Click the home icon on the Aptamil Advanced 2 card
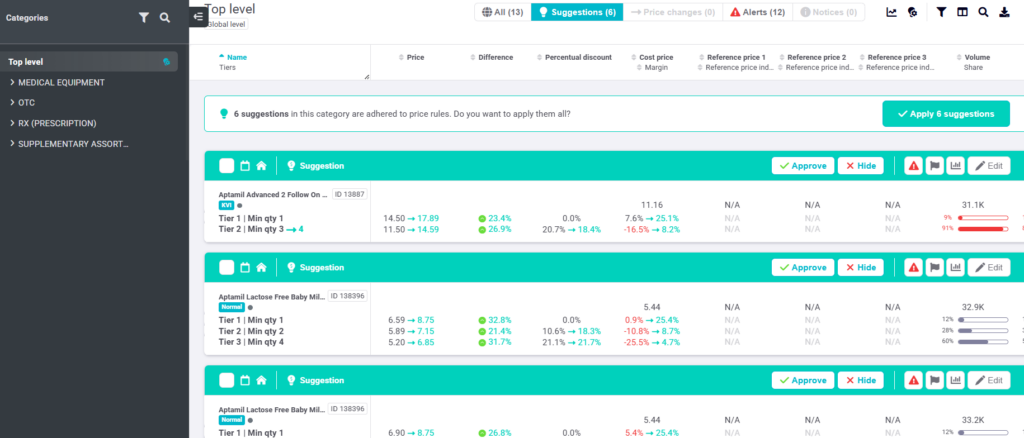1024x438 pixels. (x=261, y=166)
